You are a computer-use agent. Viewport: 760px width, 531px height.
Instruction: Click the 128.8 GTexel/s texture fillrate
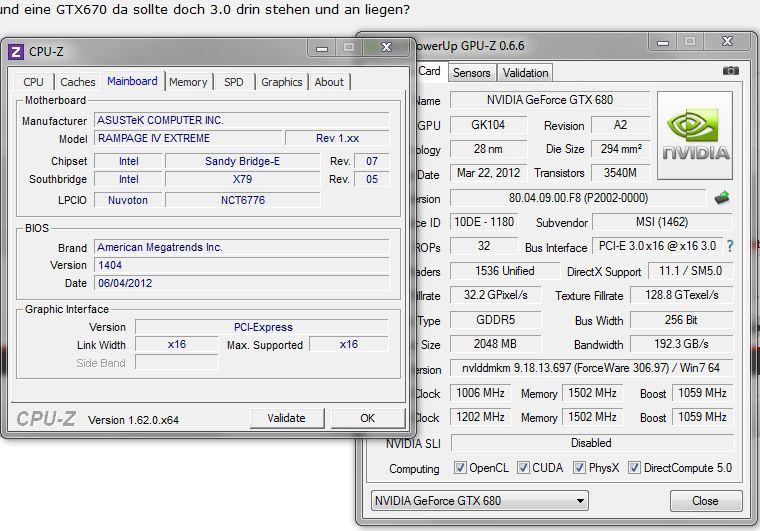pyautogui.click(x=681, y=295)
